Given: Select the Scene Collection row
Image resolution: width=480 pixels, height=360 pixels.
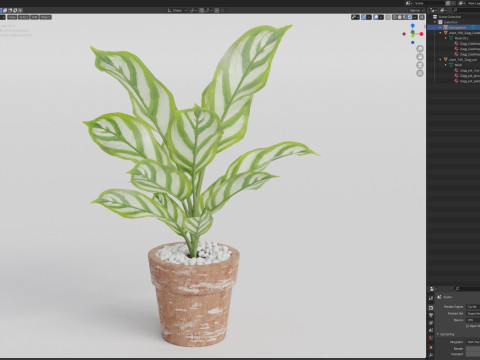Looking at the screenshot, I should pyautogui.click(x=453, y=17).
